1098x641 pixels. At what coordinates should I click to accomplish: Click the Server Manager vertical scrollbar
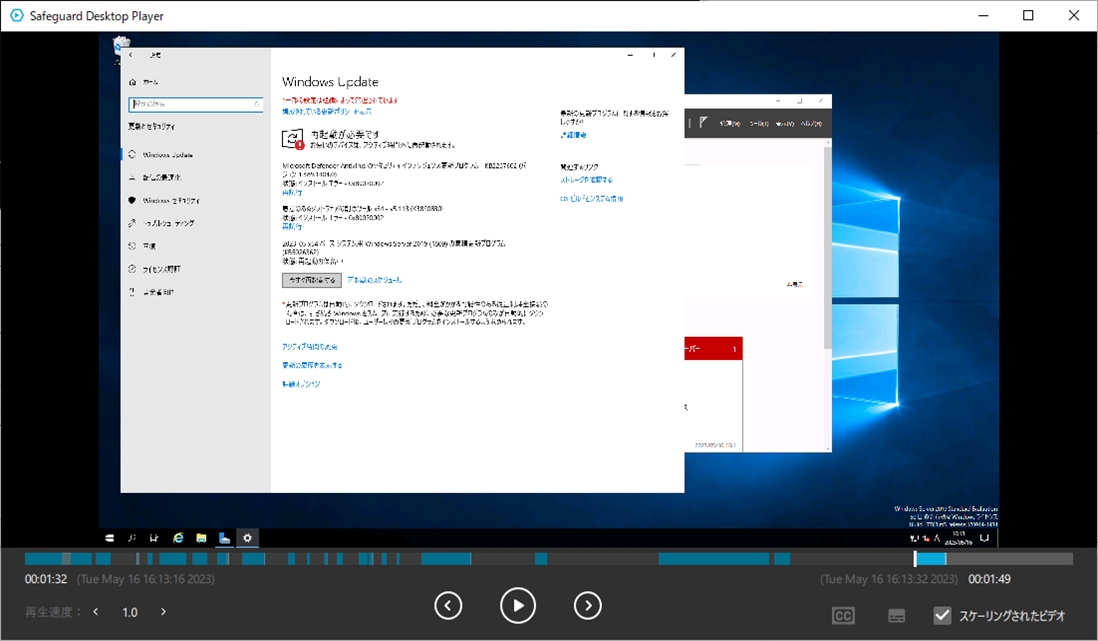[828, 247]
